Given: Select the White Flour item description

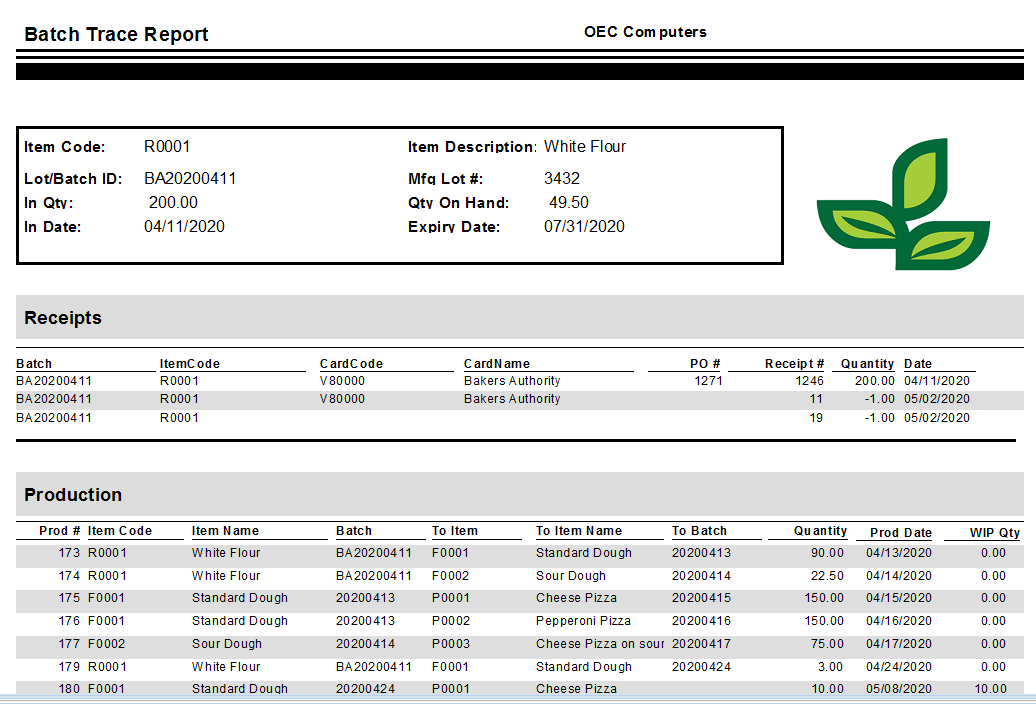Looking at the screenshot, I should pos(585,146).
